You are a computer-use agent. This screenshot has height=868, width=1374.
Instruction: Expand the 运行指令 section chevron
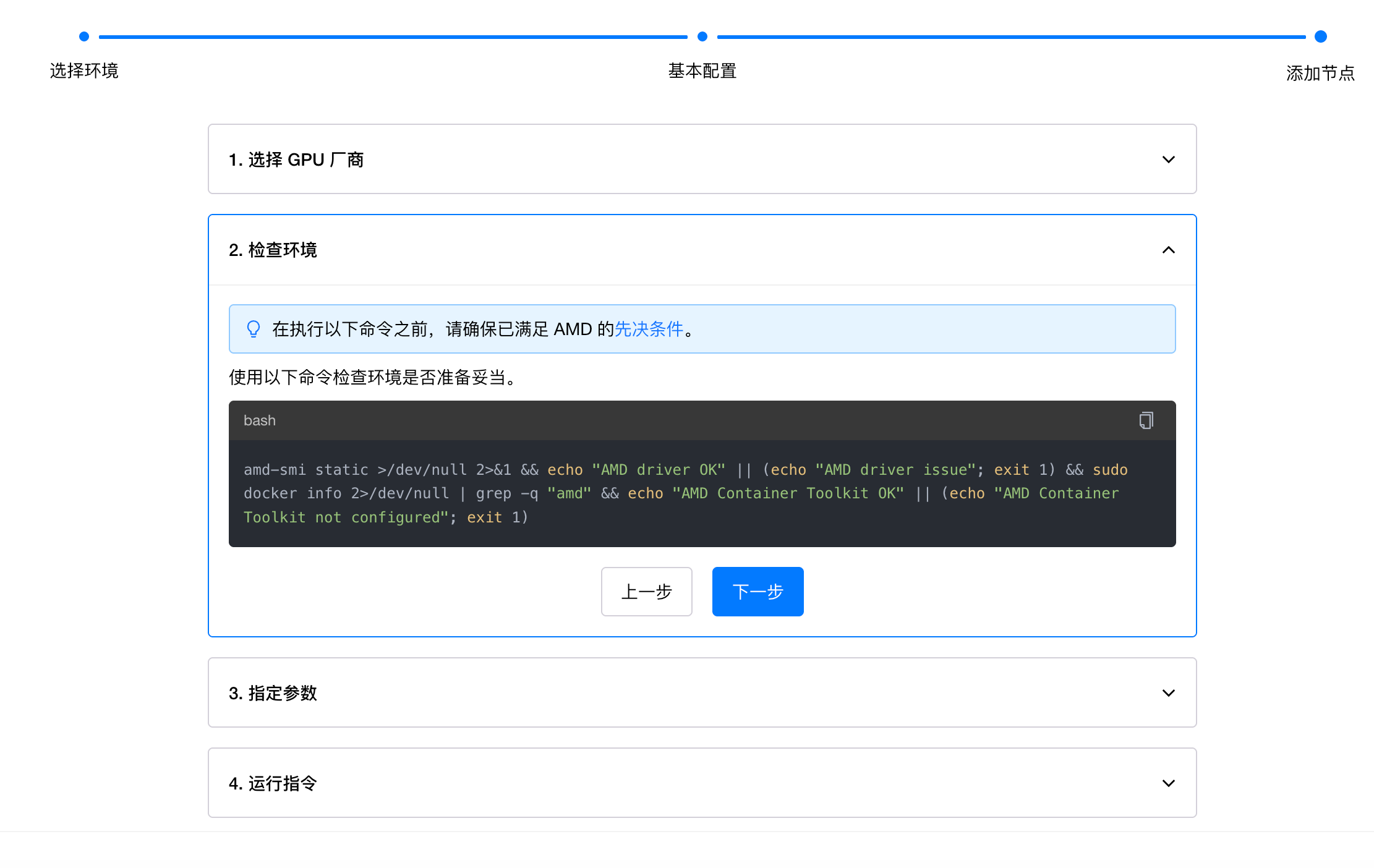click(1168, 783)
